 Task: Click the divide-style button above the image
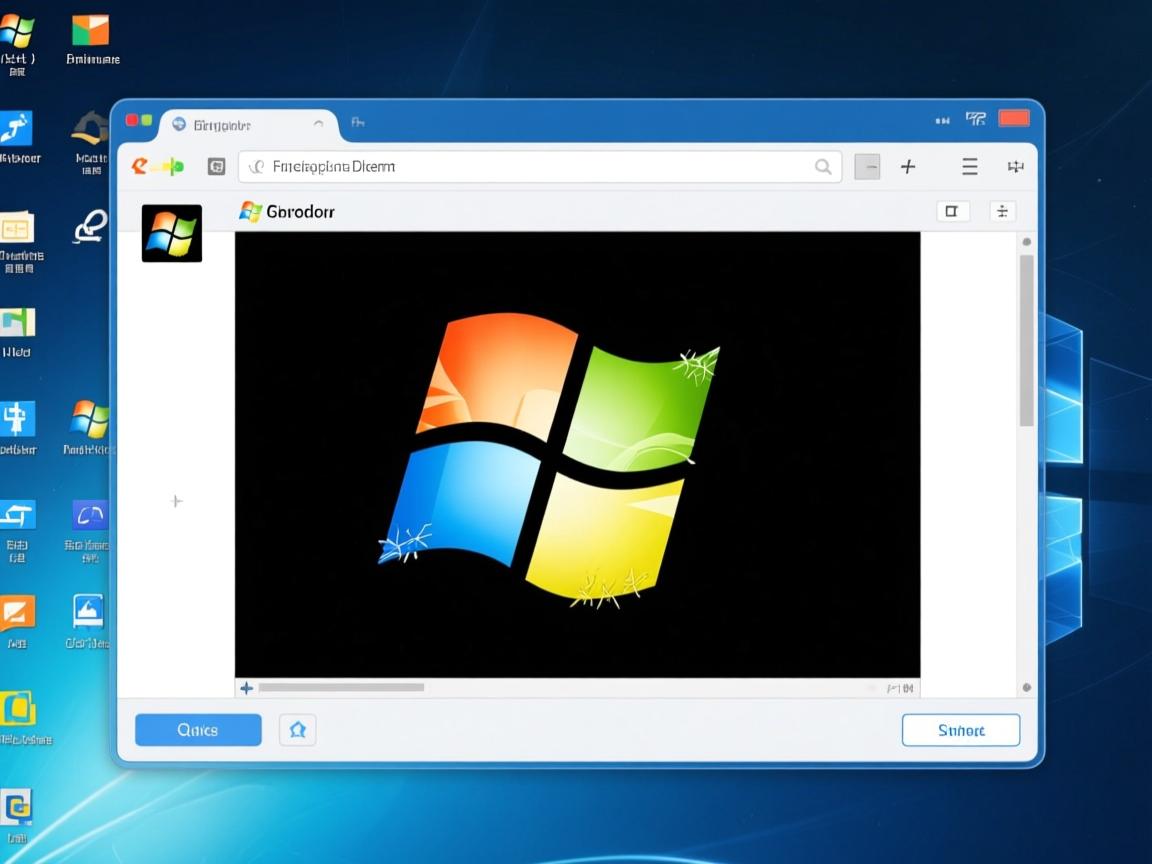1002,211
